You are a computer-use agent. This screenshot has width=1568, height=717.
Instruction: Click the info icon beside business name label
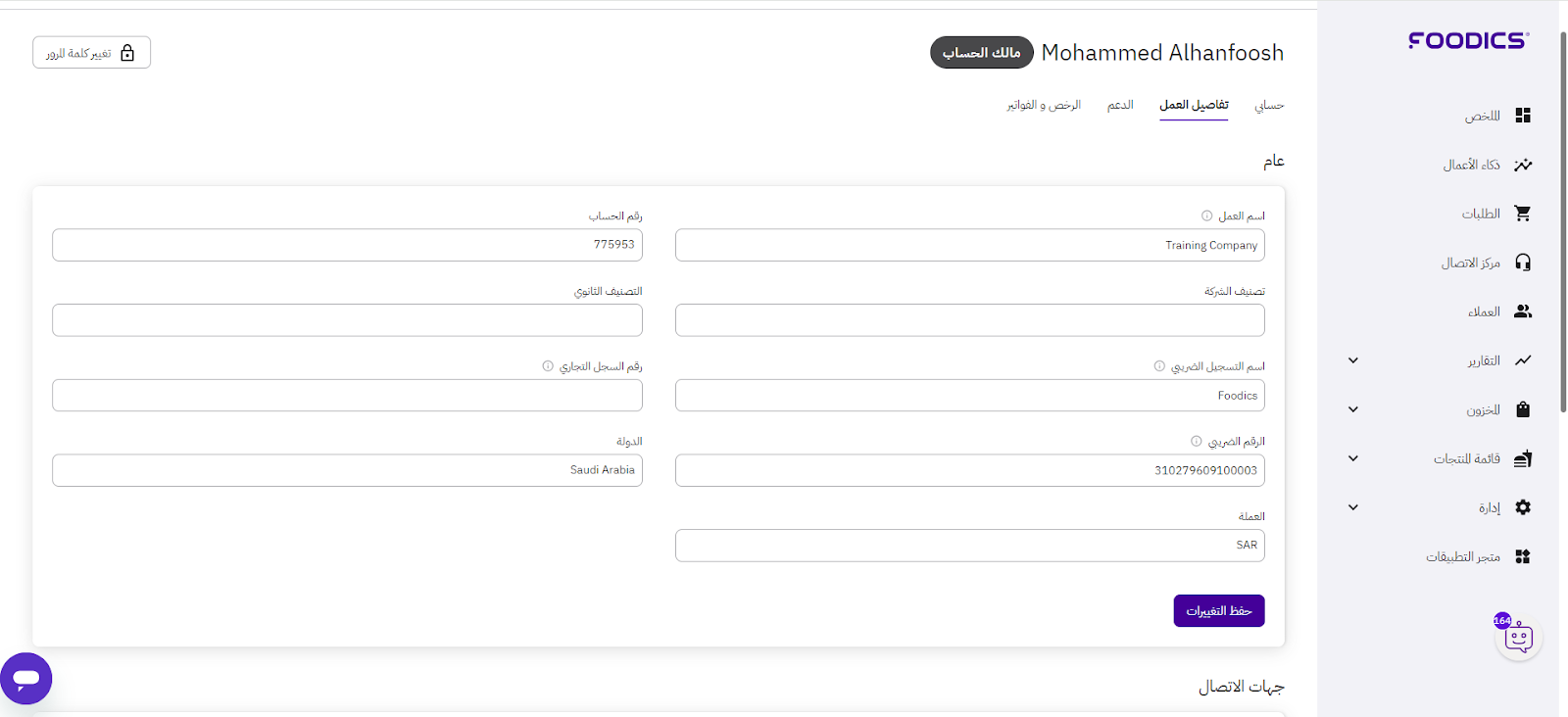1206,215
